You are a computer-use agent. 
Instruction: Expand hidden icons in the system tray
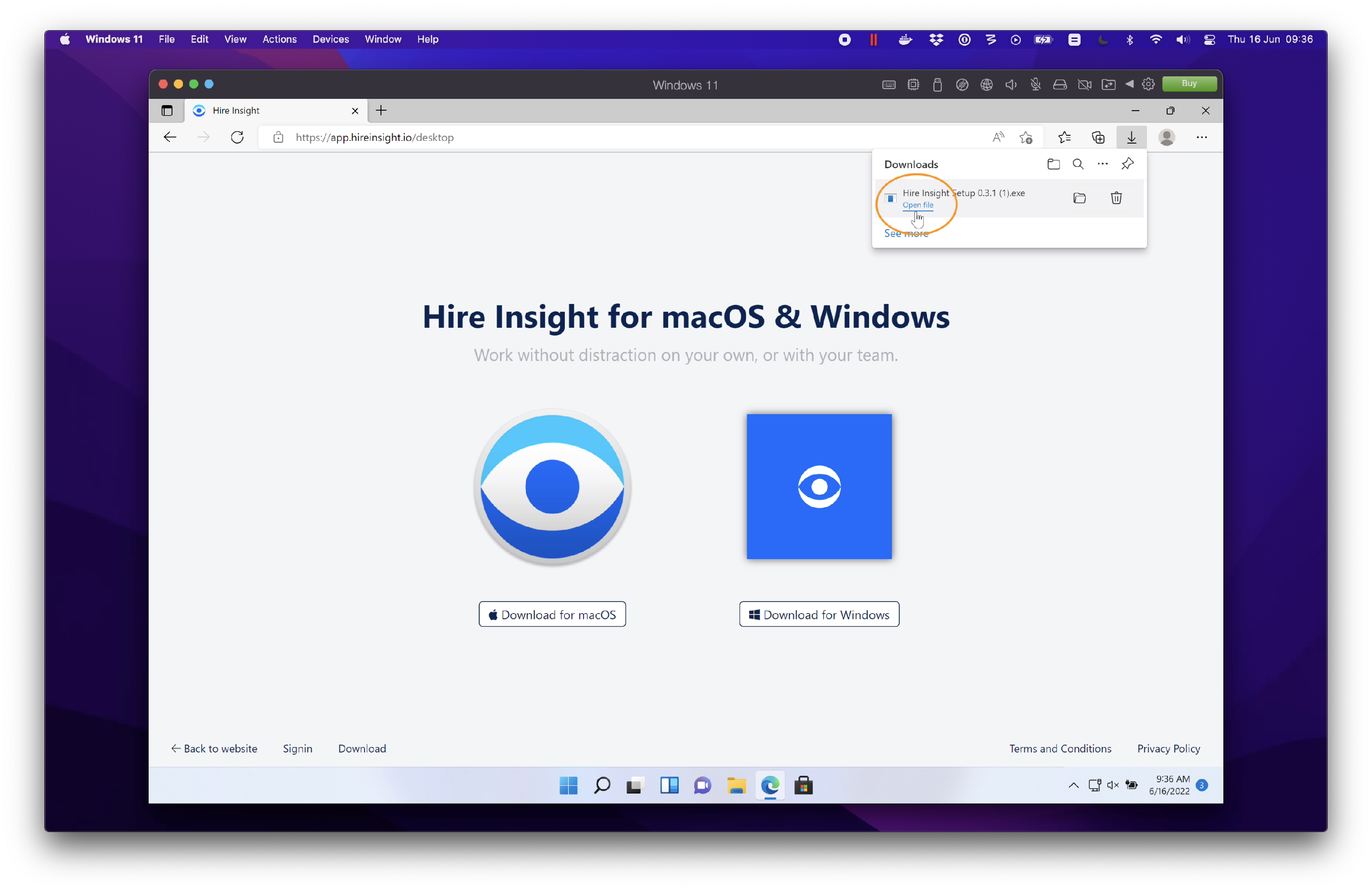1073,785
